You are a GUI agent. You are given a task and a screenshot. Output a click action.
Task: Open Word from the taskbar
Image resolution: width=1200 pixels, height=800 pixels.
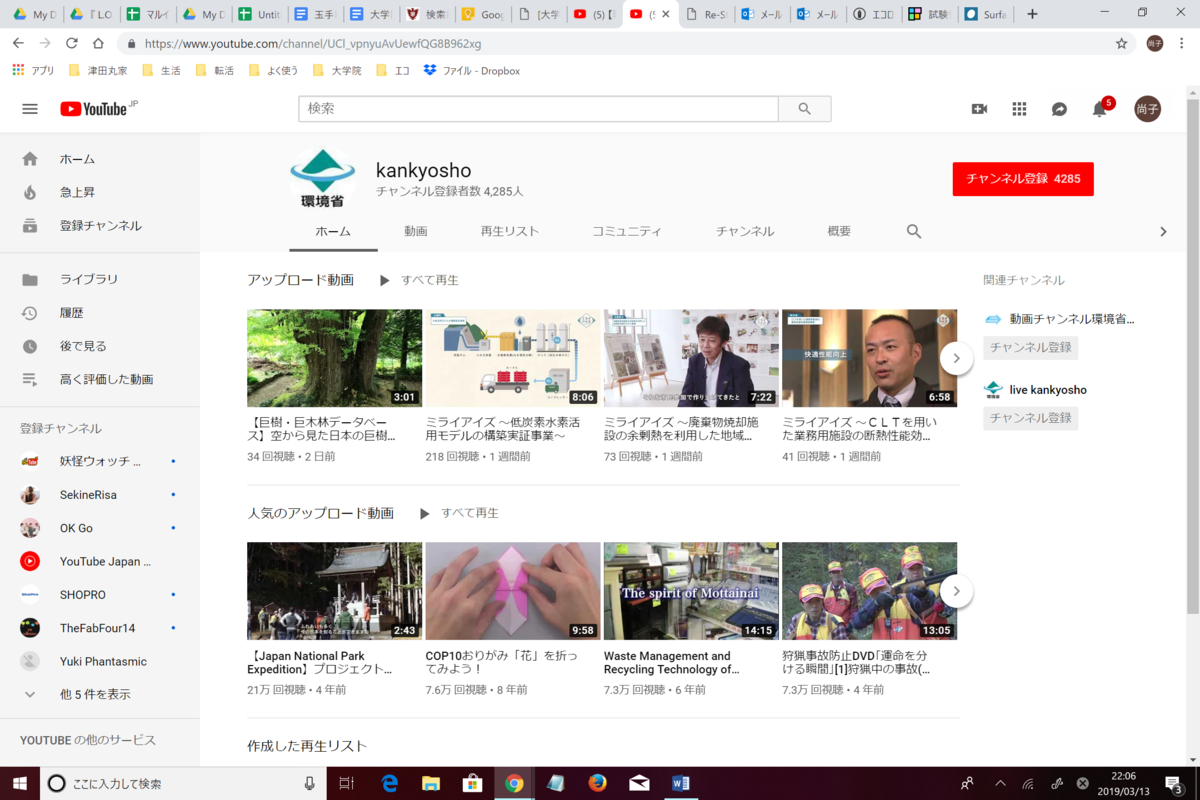pyautogui.click(x=682, y=783)
